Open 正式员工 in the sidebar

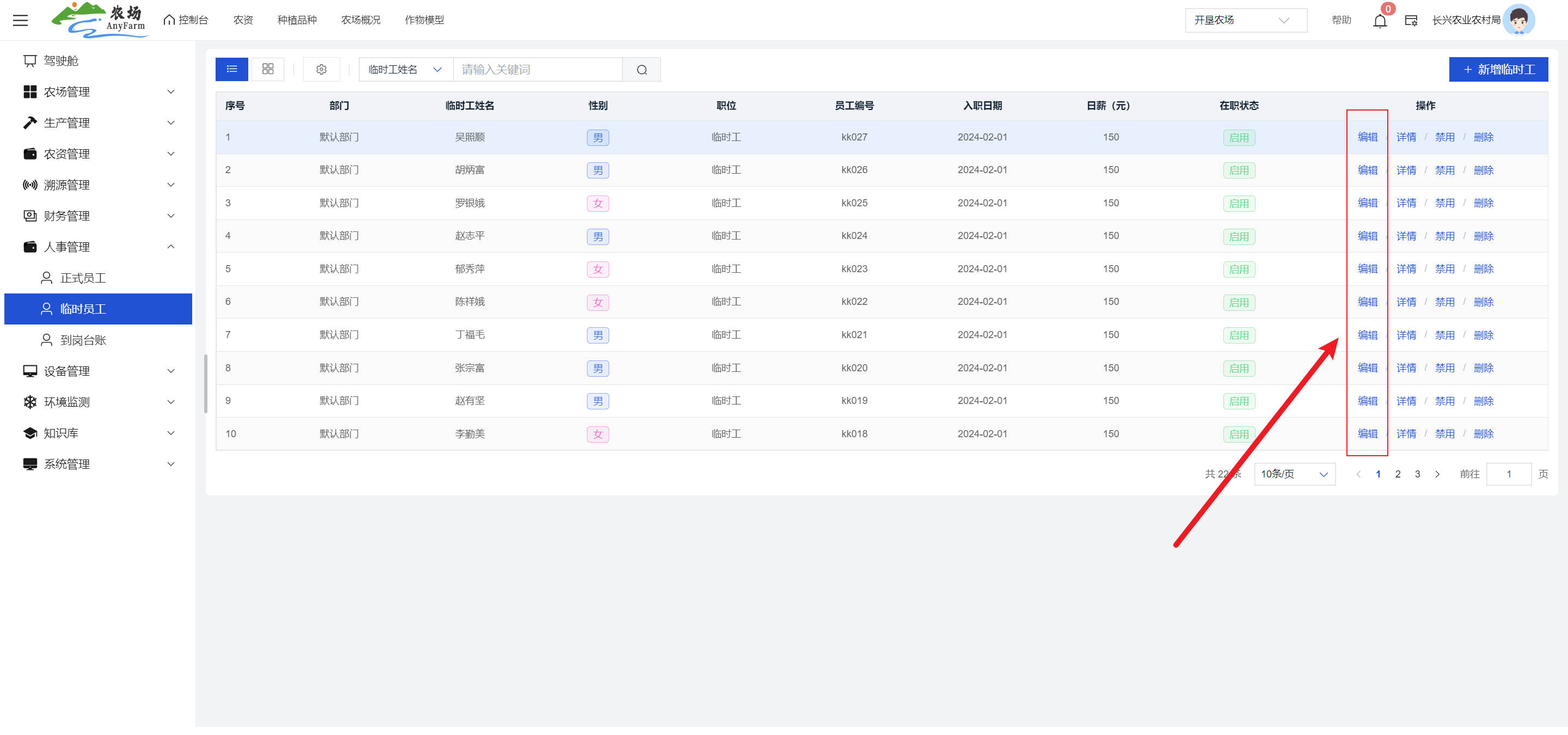[83, 278]
